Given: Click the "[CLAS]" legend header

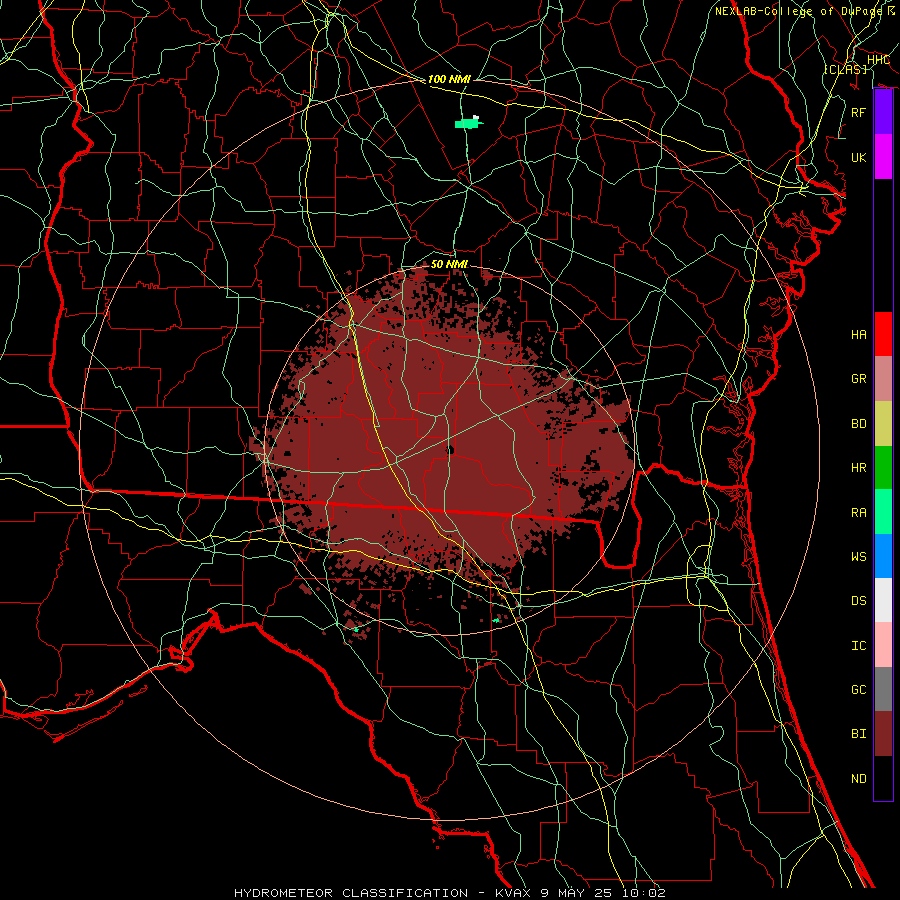Looking at the screenshot, I should (x=845, y=69).
